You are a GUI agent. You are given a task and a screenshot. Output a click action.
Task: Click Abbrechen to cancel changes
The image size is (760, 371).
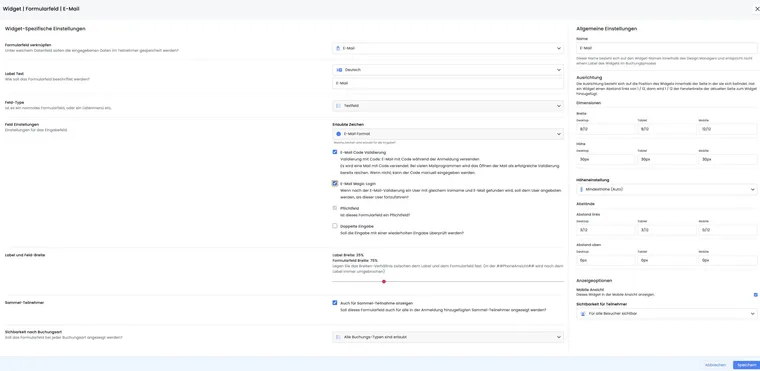715,365
